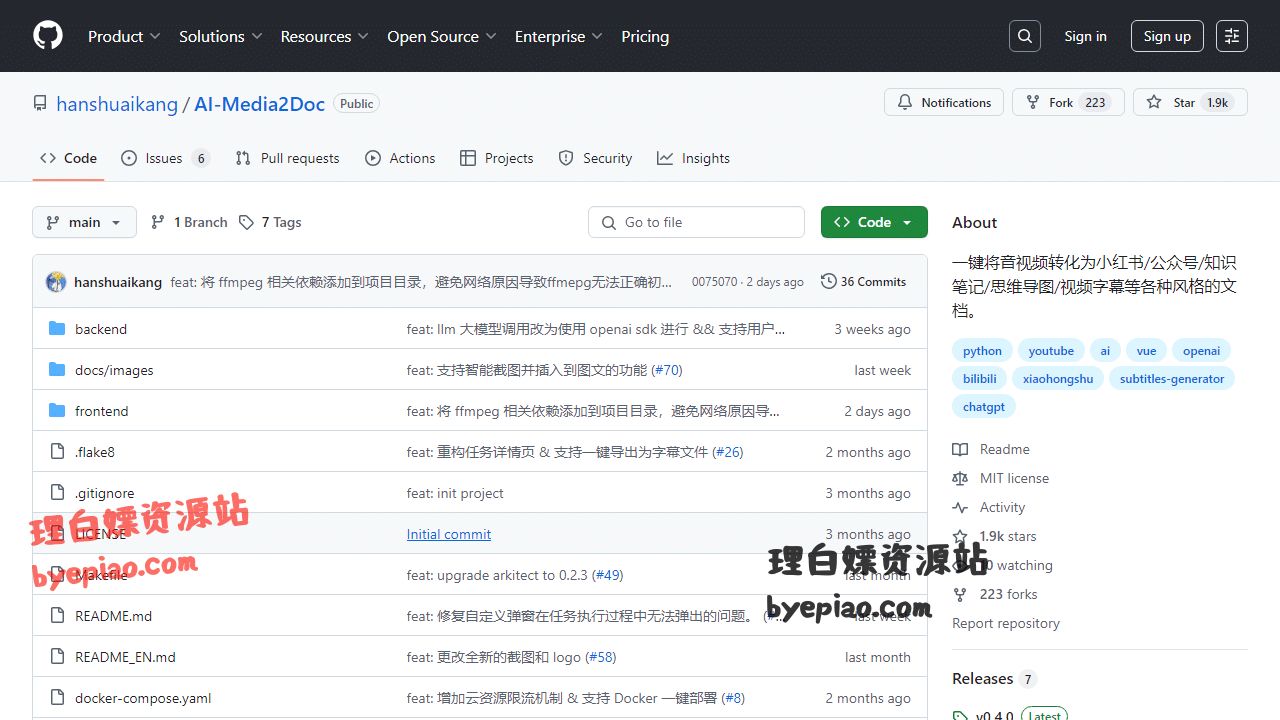The width and height of the screenshot is (1280, 720).
Task: Select the subtitles-generator topic tag
Action: pos(1172,379)
